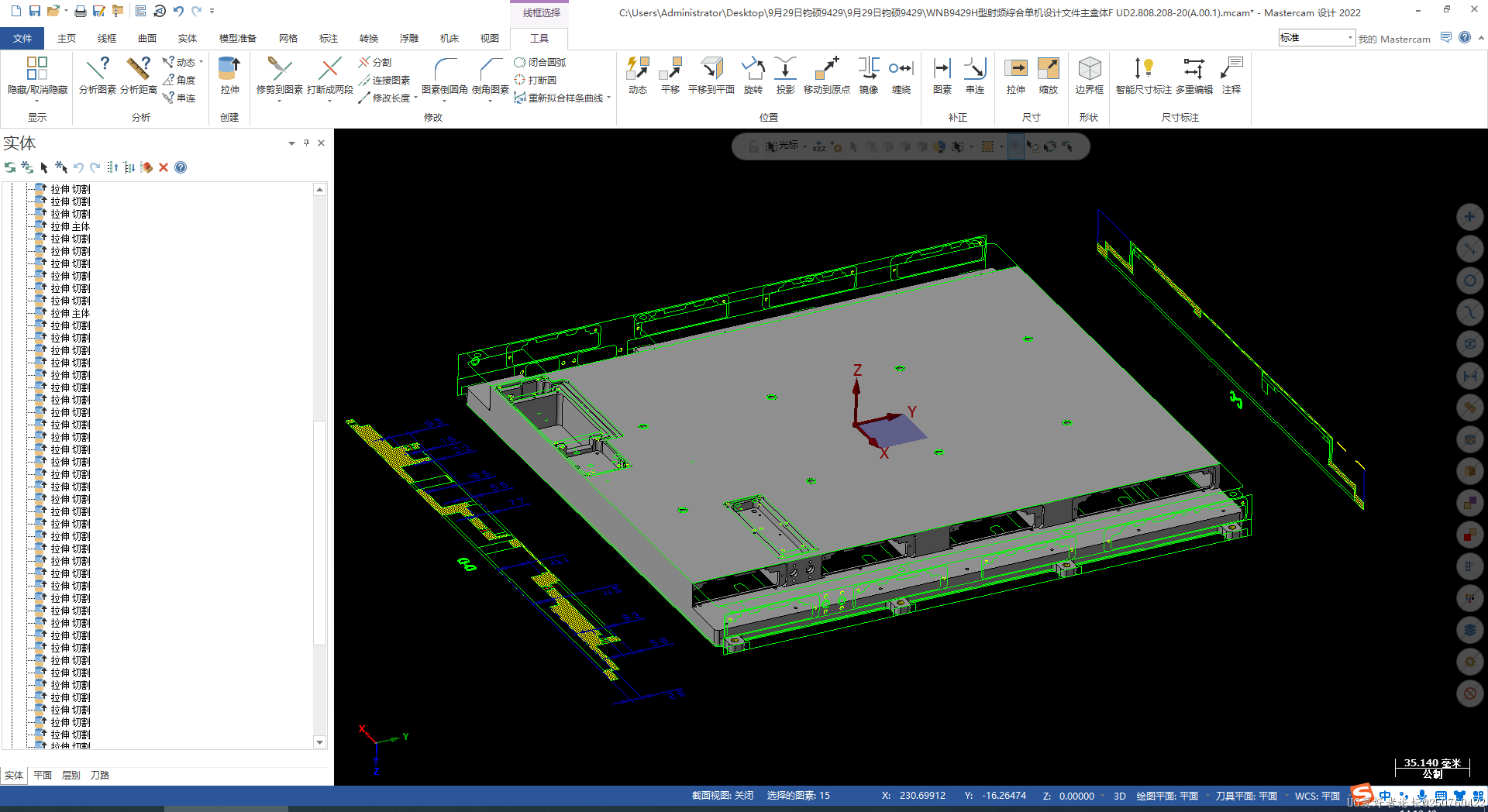Switch to the 视图 view ribbon tab
Viewport: 1488px width, 812px height.
[x=490, y=38]
